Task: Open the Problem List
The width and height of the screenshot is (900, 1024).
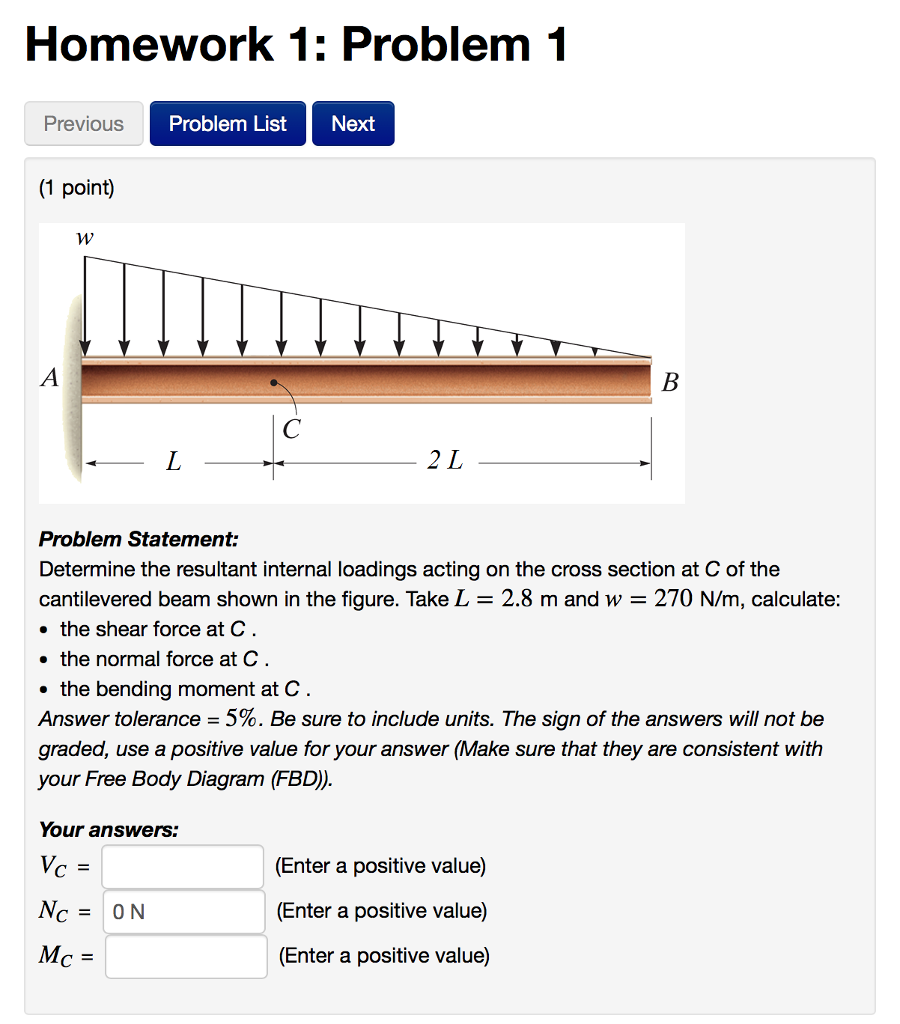Action: tap(227, 123)
